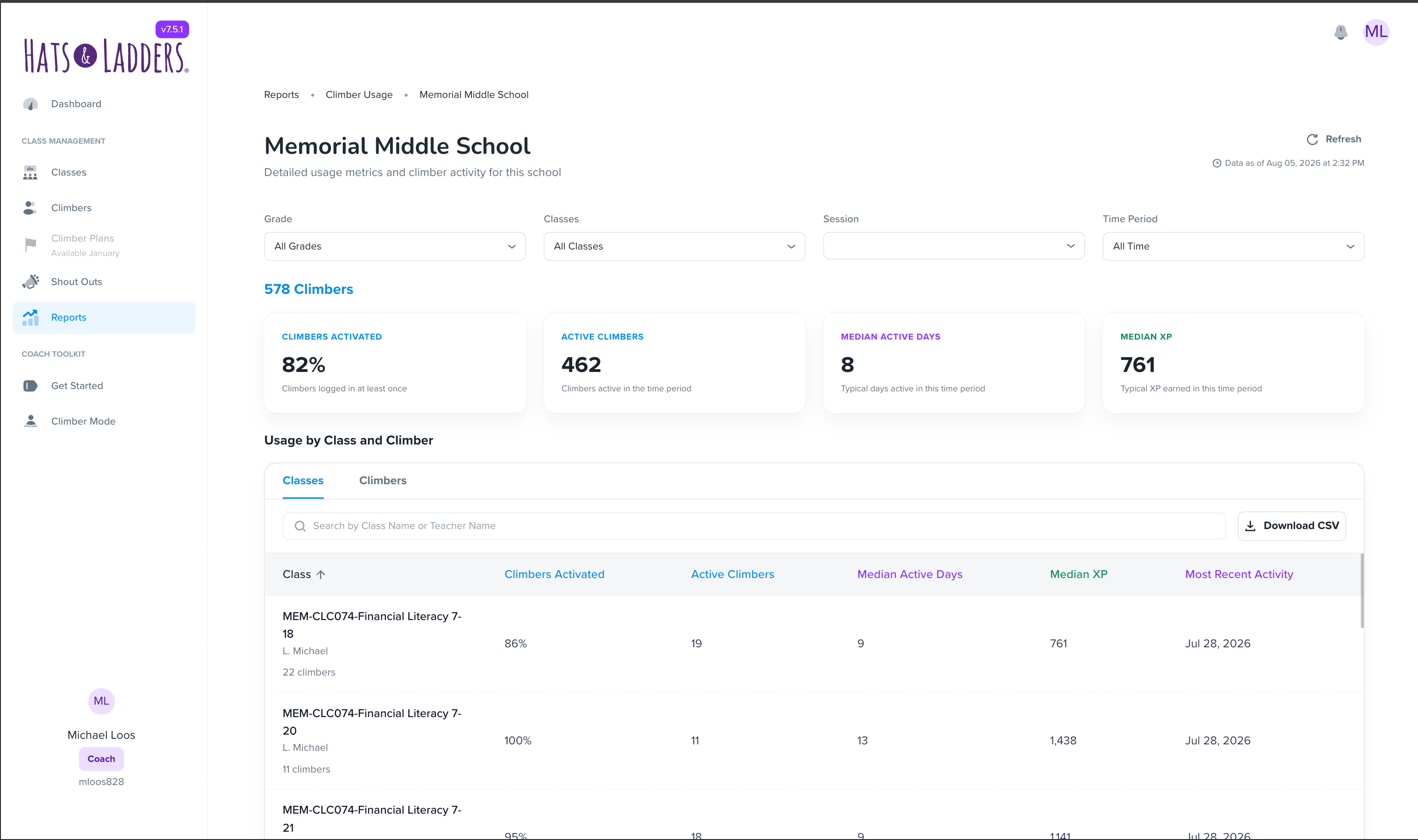Open class MEM-CLC074-Financial Literacy 7-21
This screenshot has width=1418, height=840.
(372, 818)
